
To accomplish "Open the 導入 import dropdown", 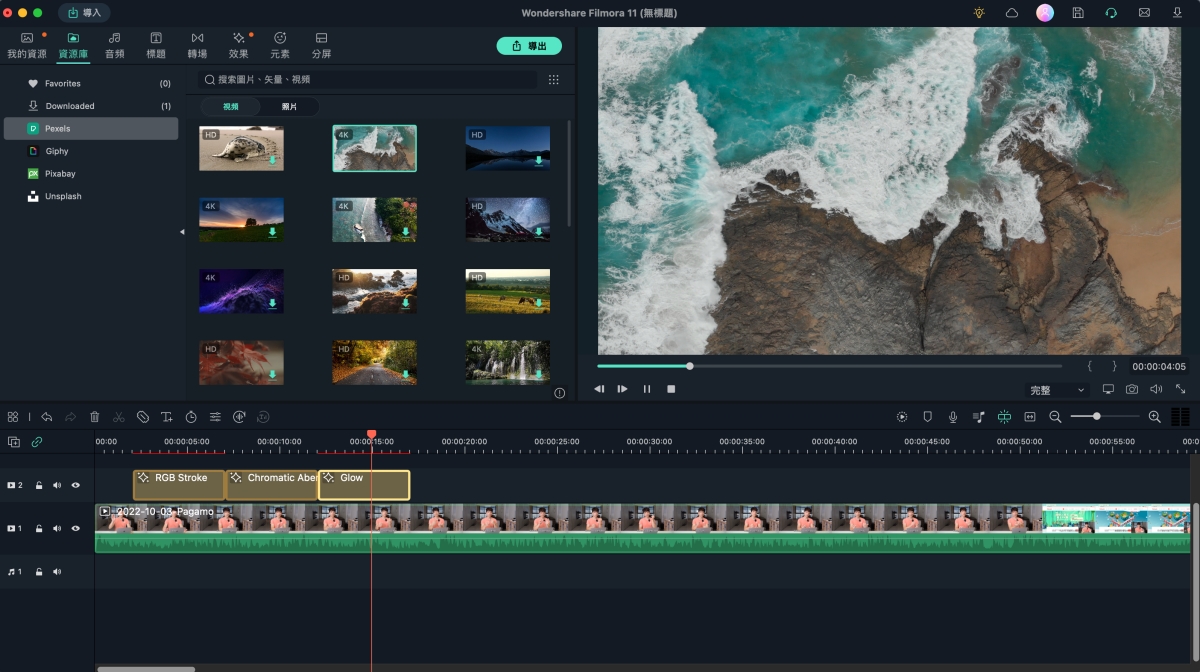I will [84, 13].
